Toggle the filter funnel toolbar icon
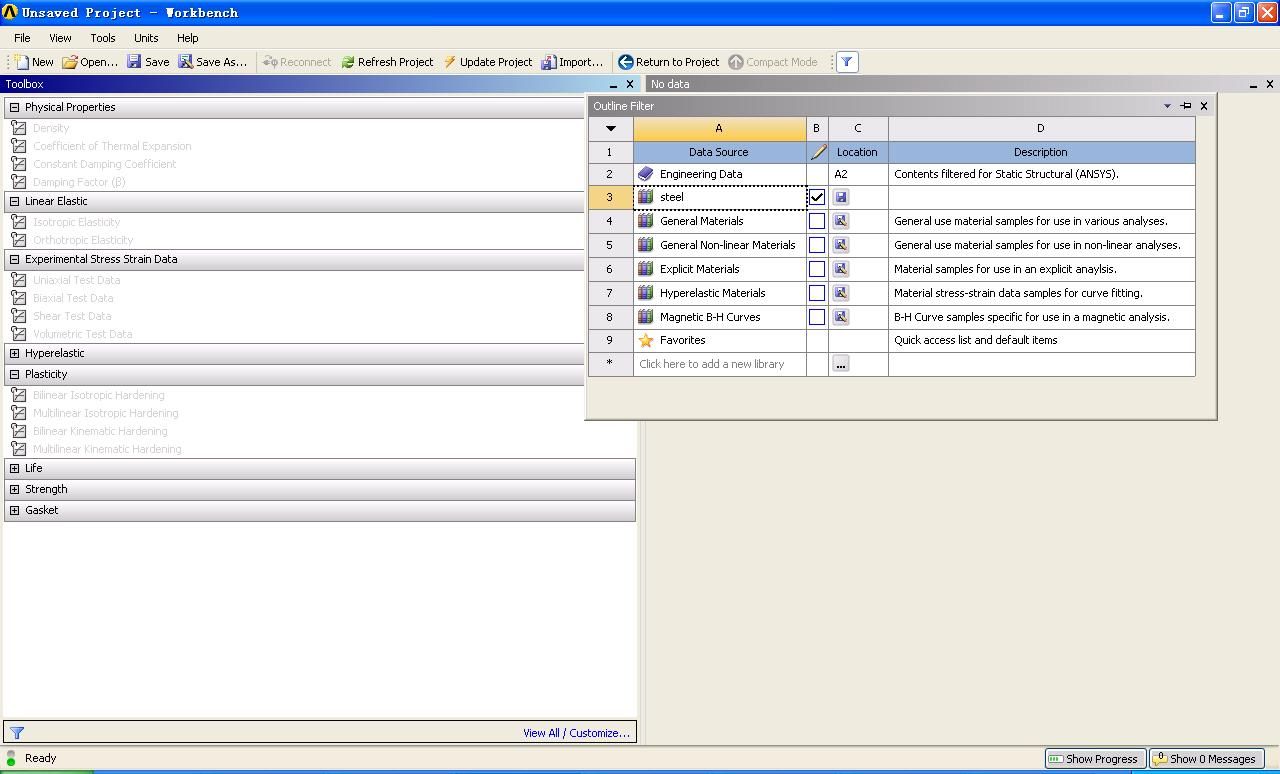 tap(846, 62)
